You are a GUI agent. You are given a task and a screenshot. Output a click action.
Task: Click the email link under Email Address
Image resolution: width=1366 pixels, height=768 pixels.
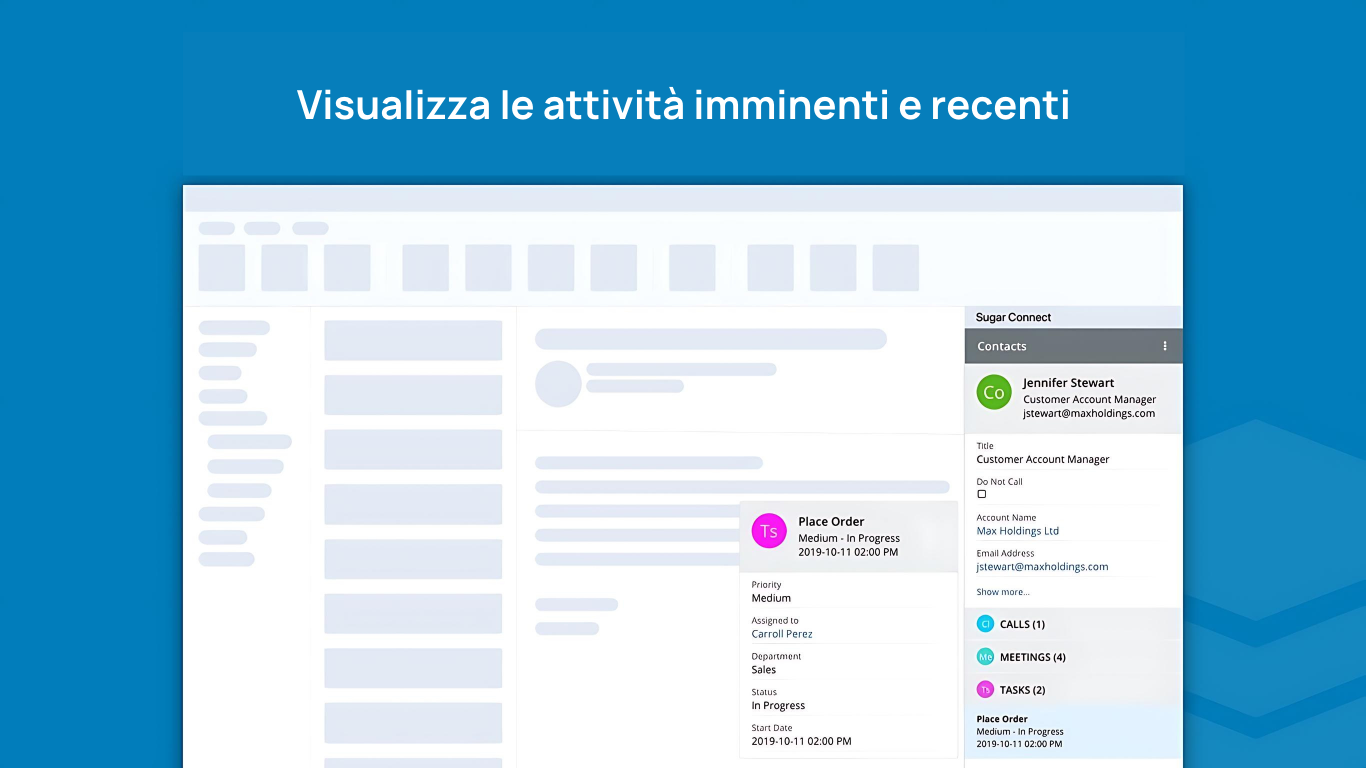[1042, 567]
